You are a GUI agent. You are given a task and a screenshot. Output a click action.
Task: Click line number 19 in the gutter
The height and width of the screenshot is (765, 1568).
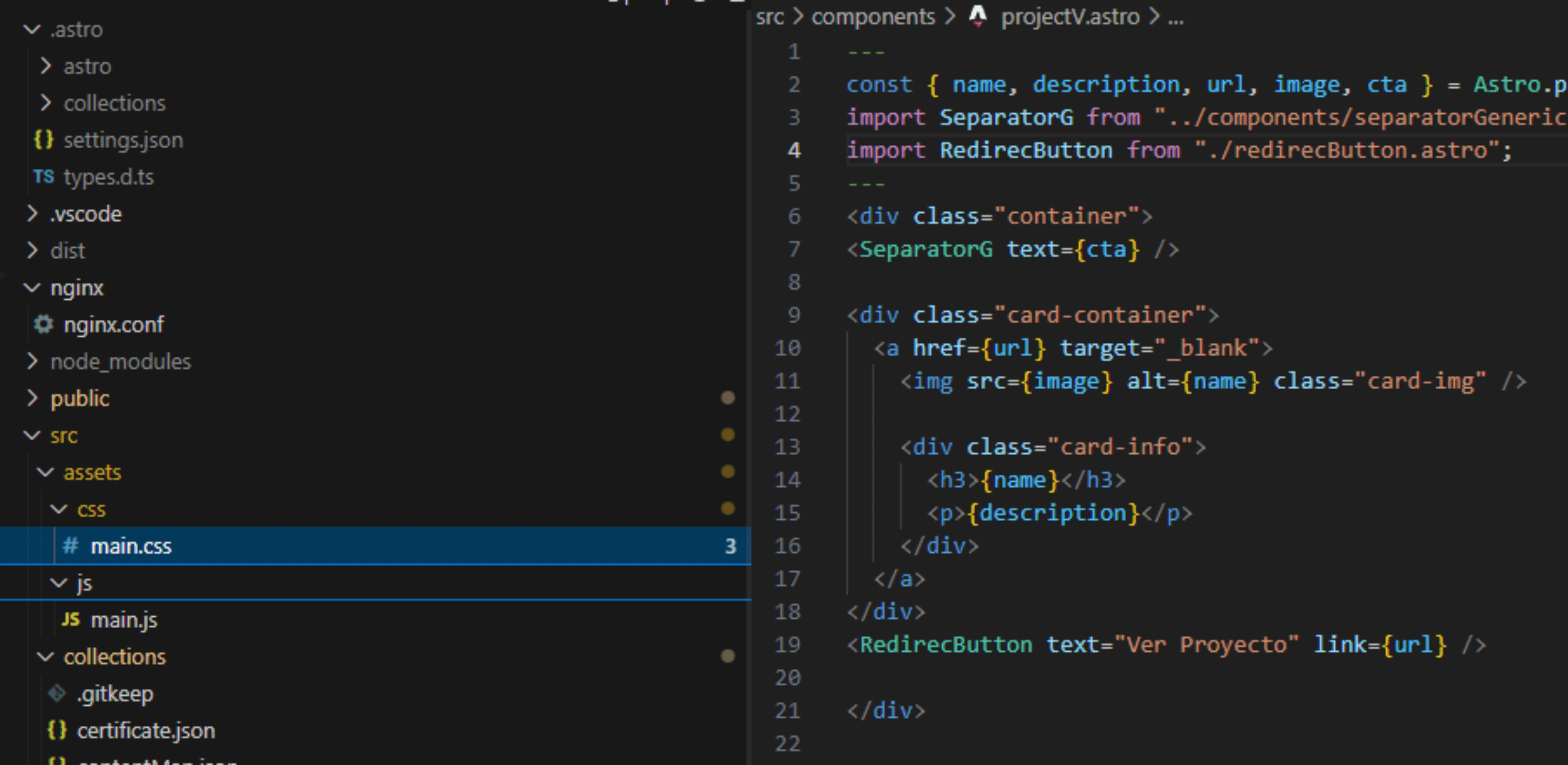click(787, 645)
